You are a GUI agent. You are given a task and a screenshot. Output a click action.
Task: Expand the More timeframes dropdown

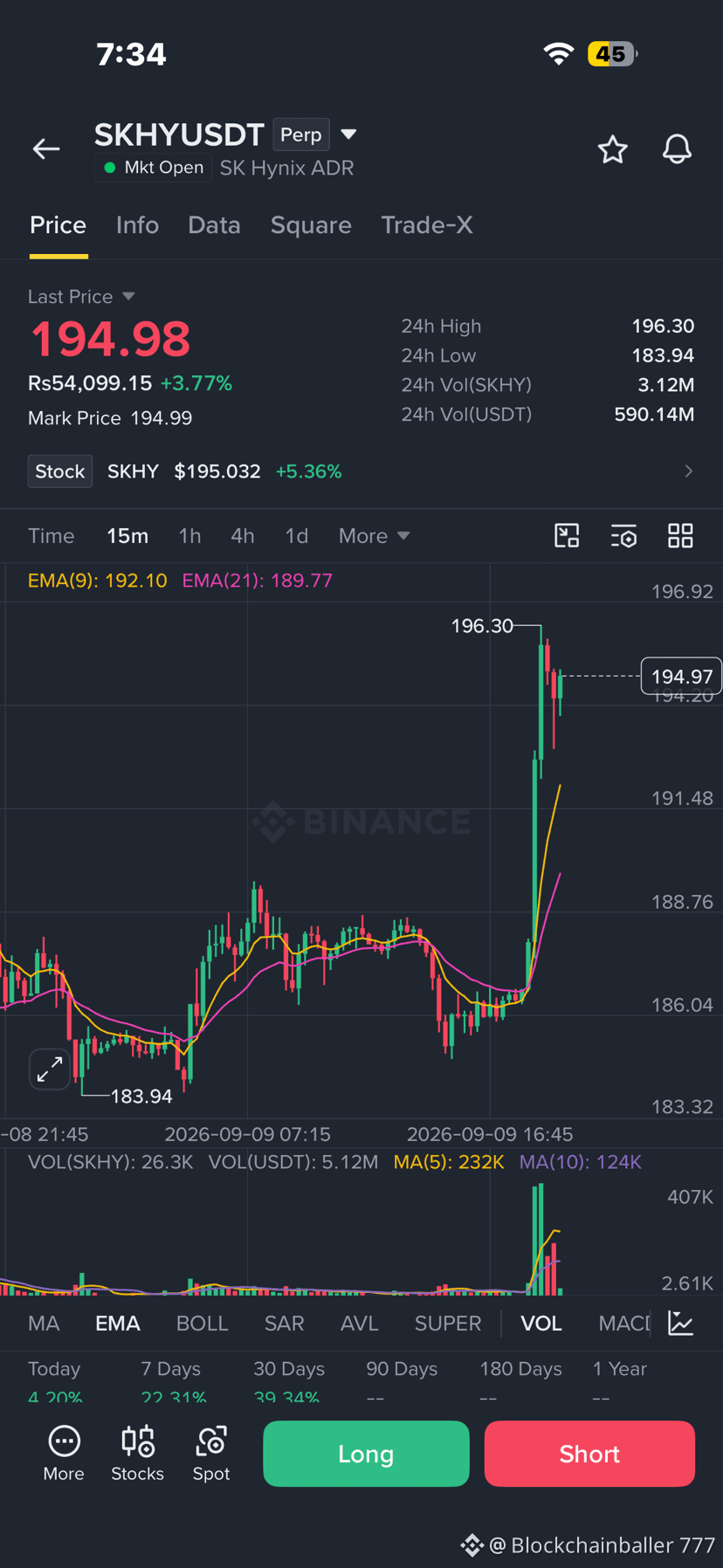[x=374, y=536]
